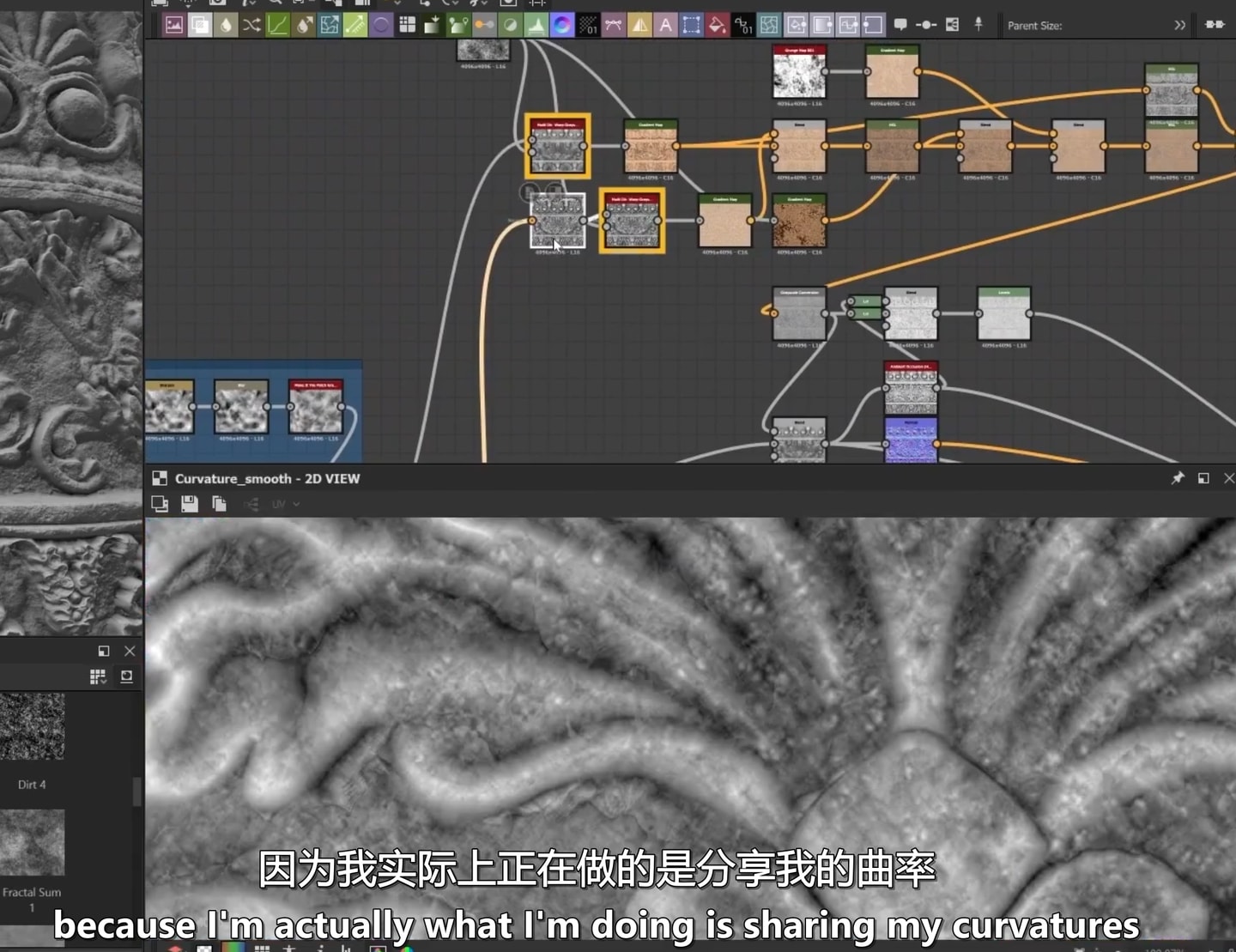This screenshot has height=952, width=1236.
Task: Add a Curve node from the toolbar
Action: (277, 25)
